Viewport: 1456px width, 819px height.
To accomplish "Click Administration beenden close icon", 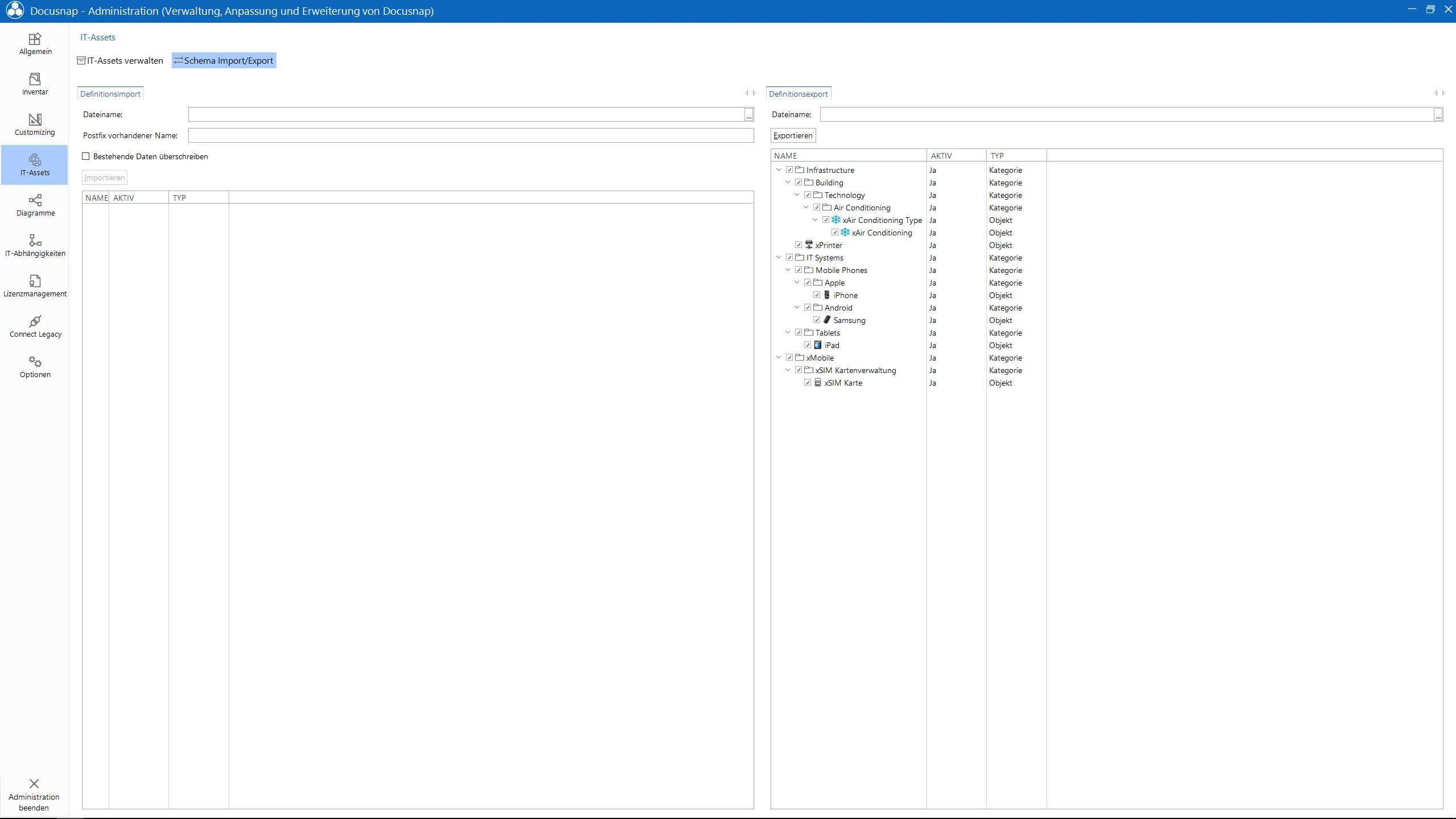I will (34, 784).
